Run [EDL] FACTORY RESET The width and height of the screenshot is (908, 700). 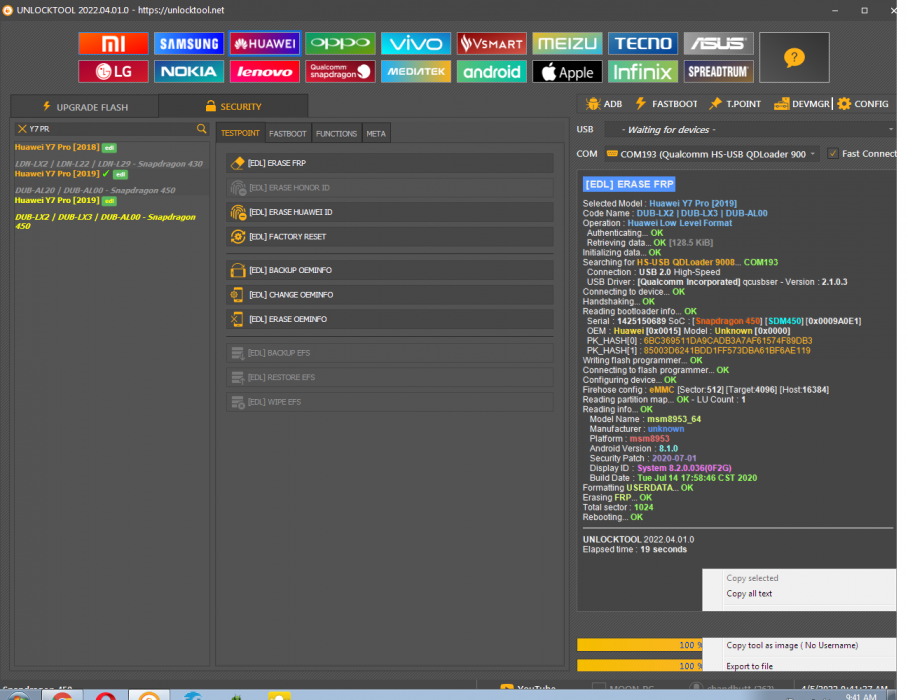tap(390, 237)
